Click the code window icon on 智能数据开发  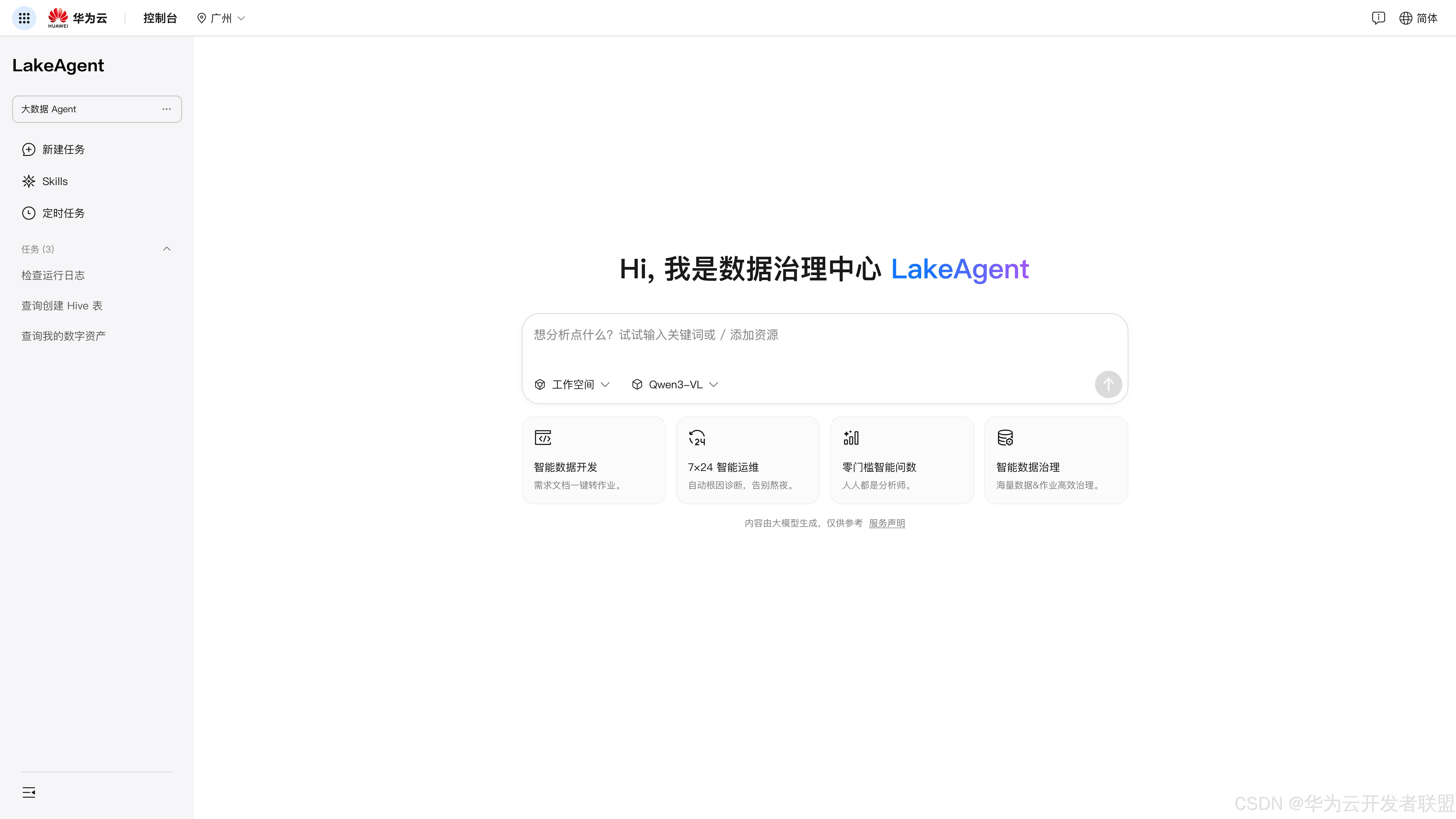click(x=543, y=438)
